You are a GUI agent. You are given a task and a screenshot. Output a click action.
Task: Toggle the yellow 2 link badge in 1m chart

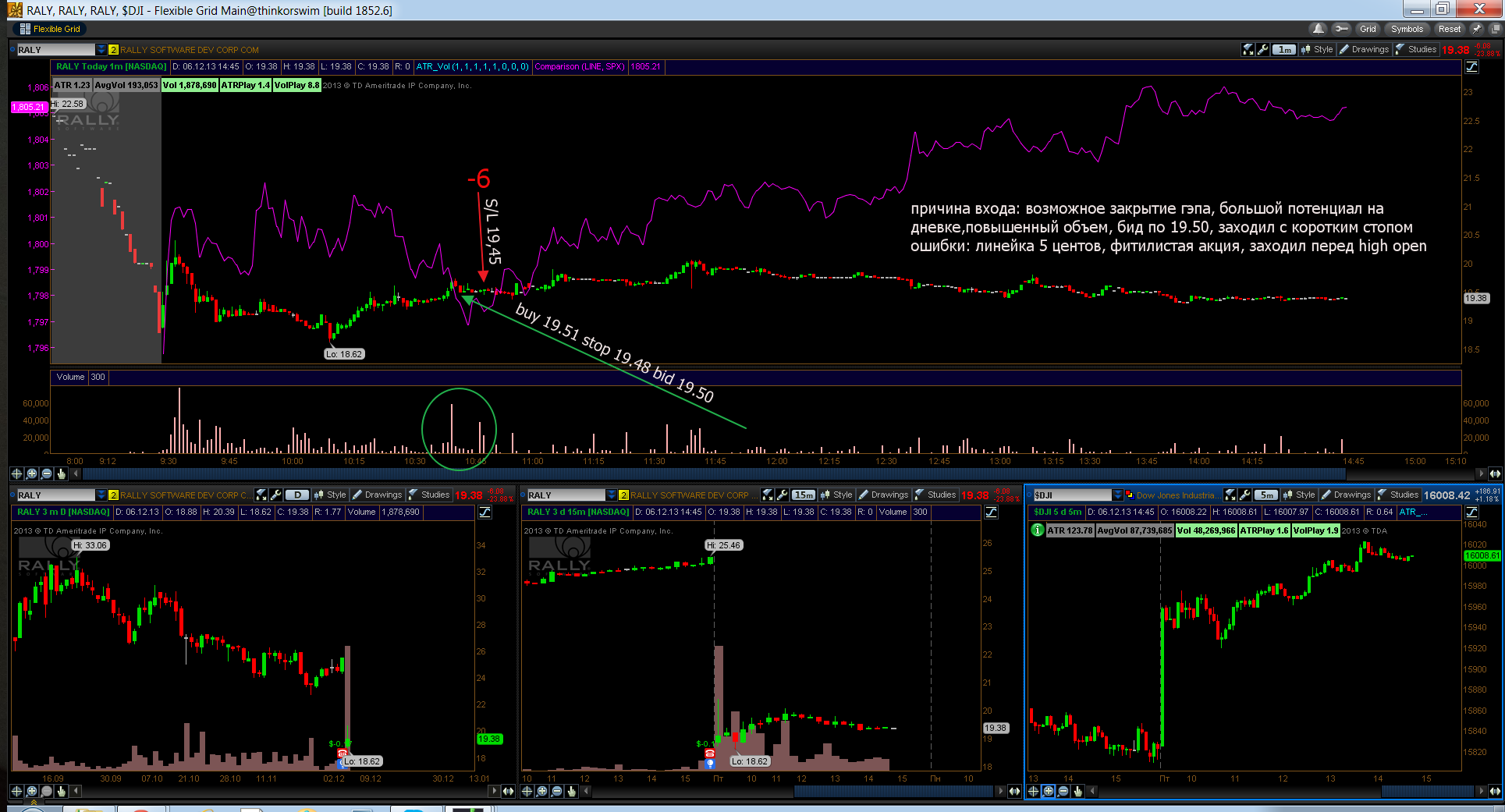point(113,49)
